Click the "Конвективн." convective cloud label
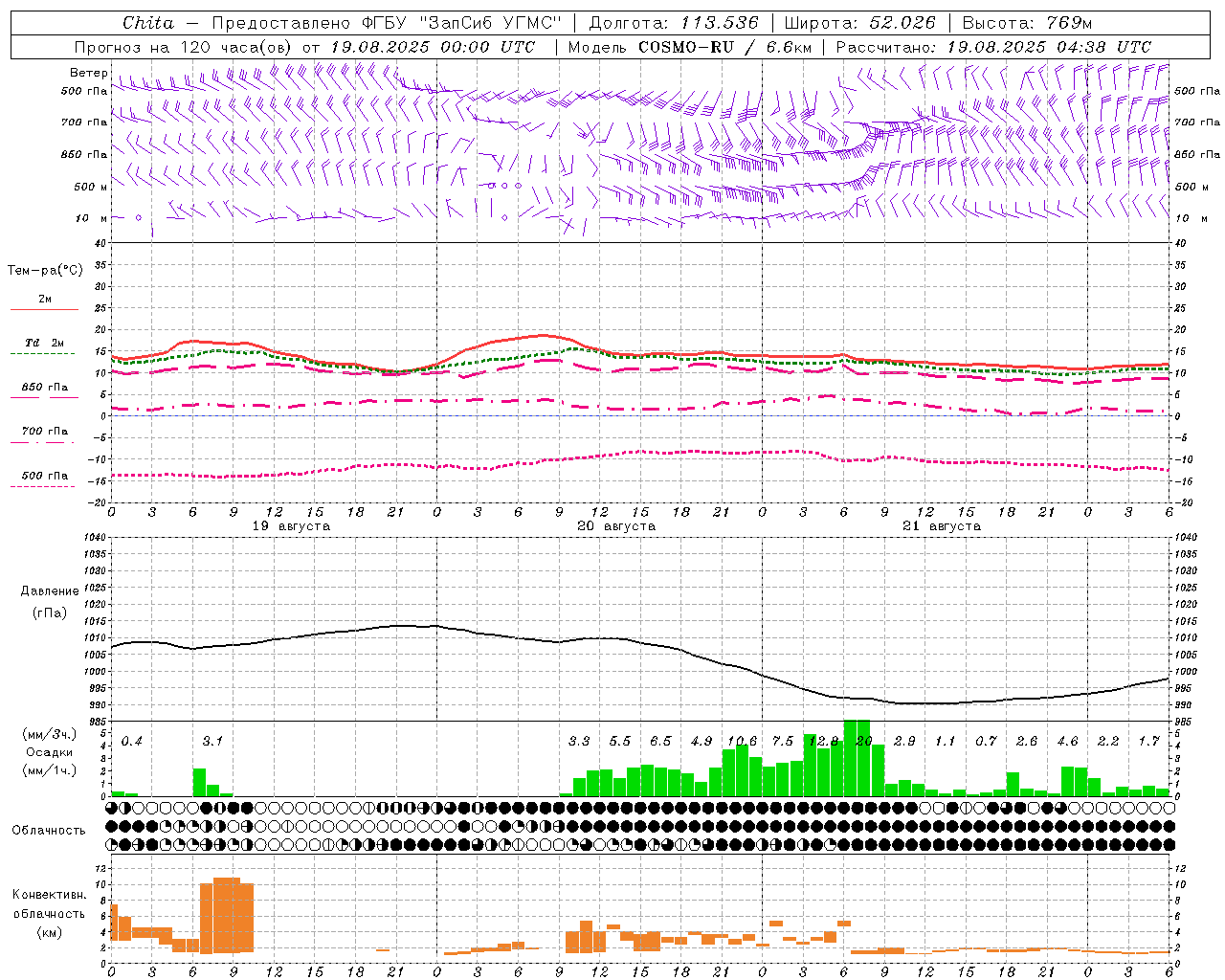Screen dimensions: 1225x980 pos(49,895)
